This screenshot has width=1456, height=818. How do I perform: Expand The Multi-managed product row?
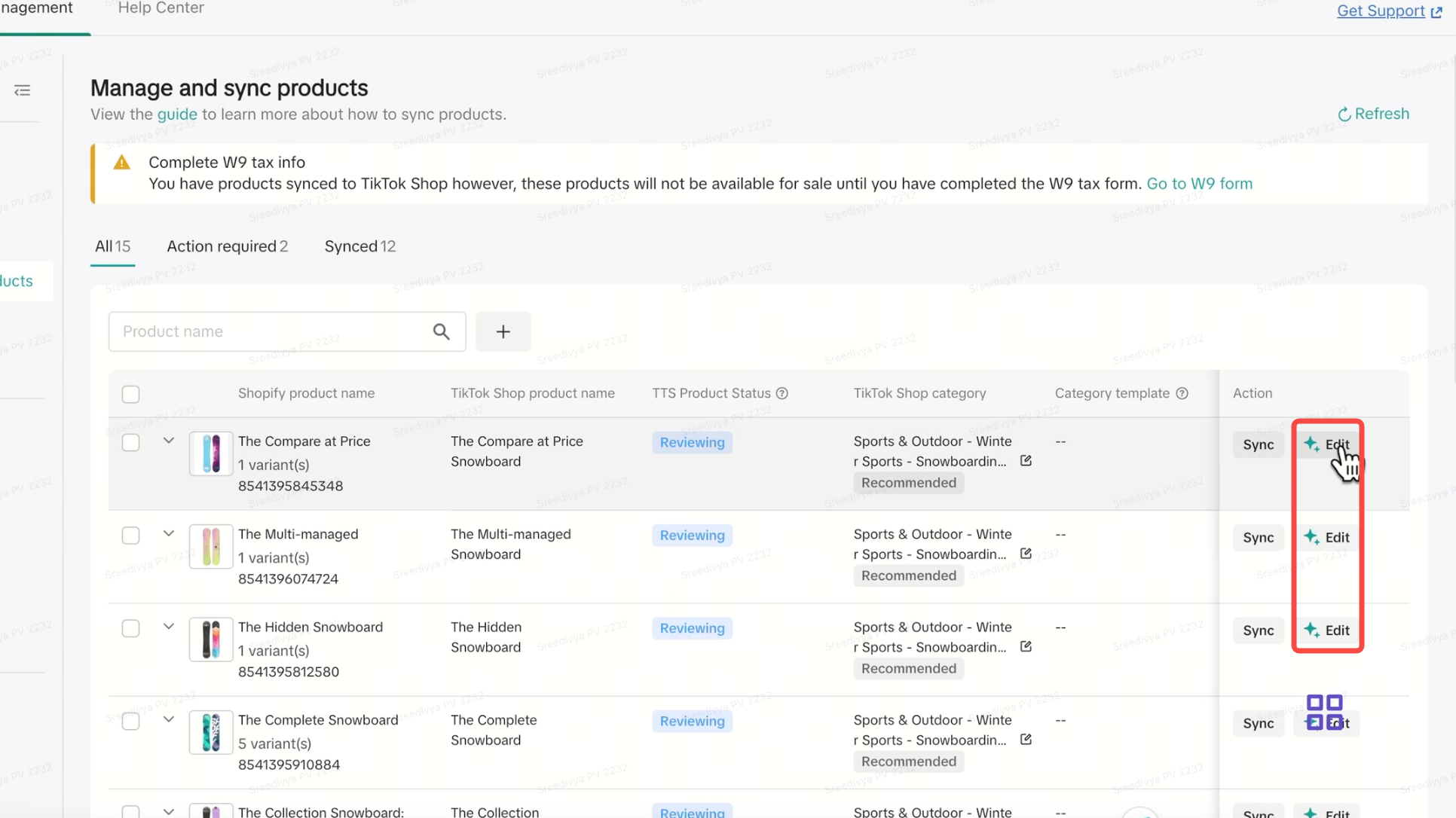coord(168,533)
